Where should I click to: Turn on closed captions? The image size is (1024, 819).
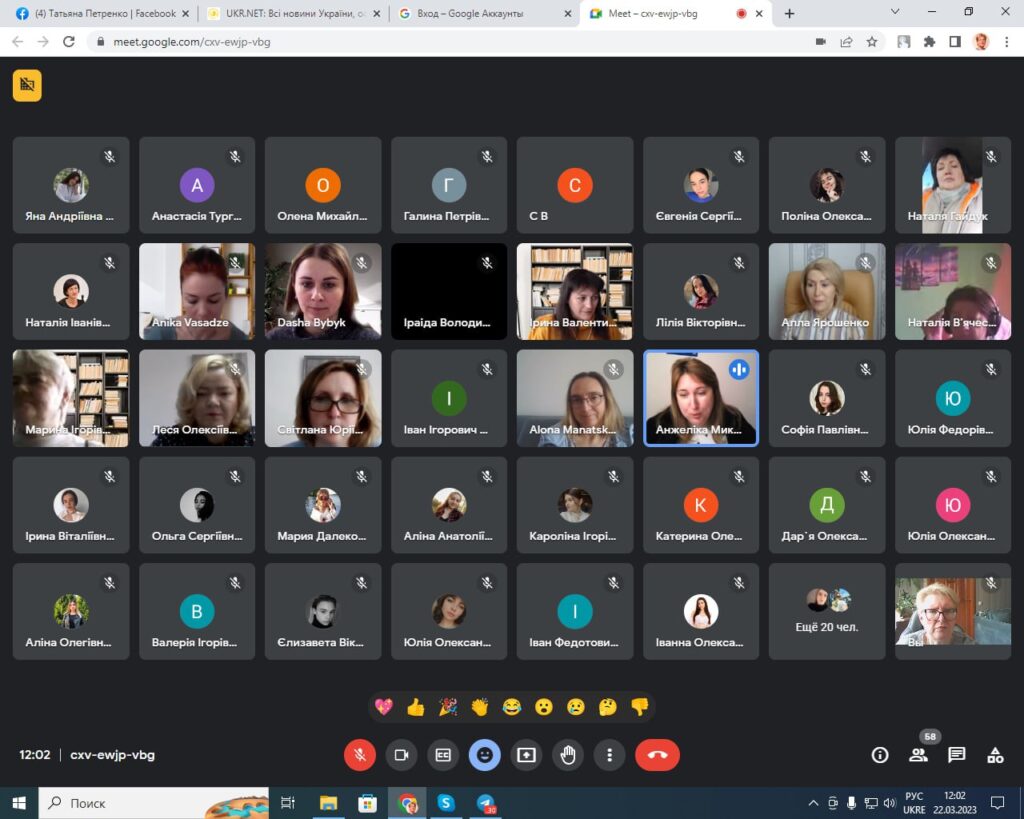443,755
